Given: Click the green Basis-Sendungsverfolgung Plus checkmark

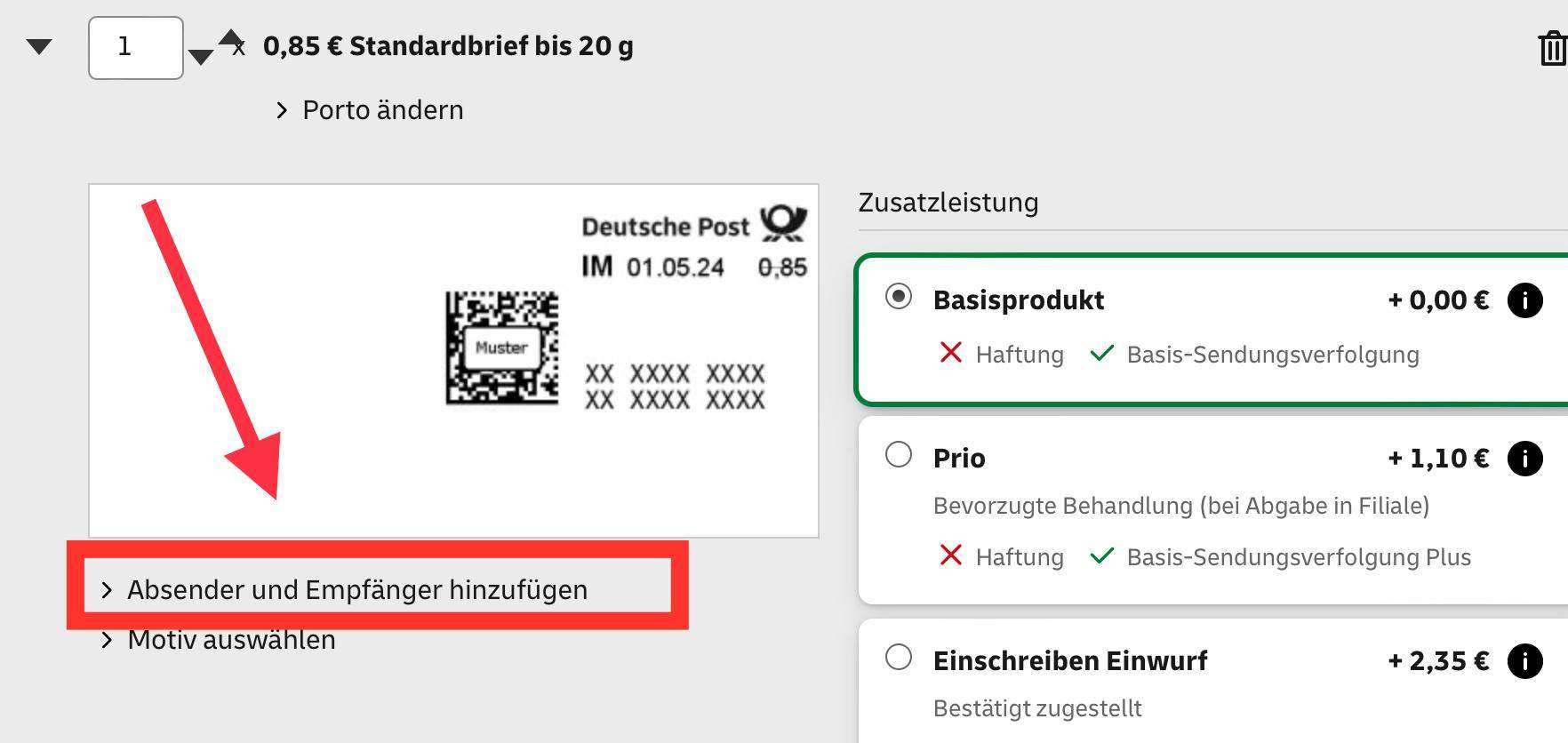Looking at the screenshot, I should tap(1102, 557).
